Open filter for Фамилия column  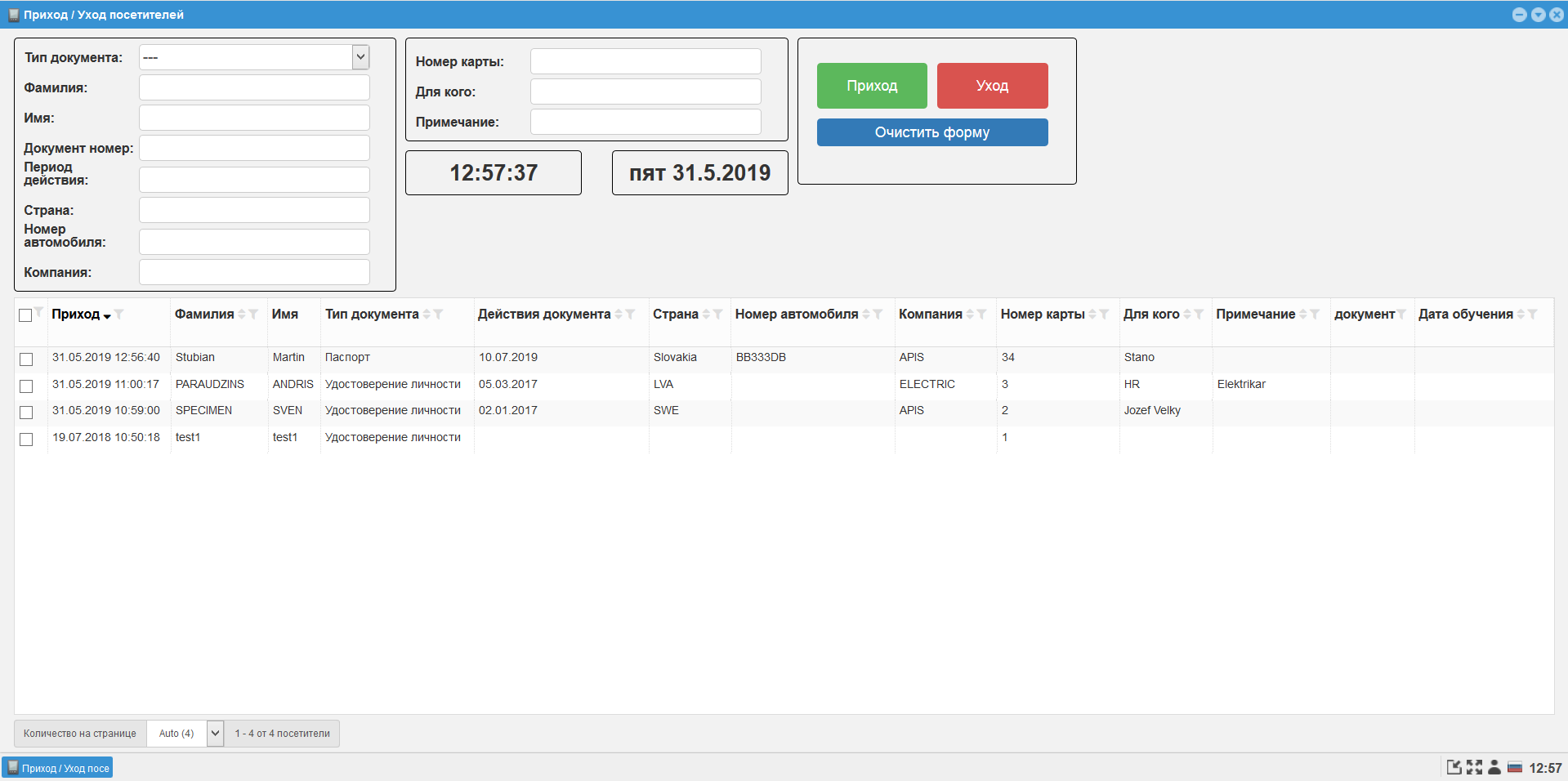tap(254, 315)
